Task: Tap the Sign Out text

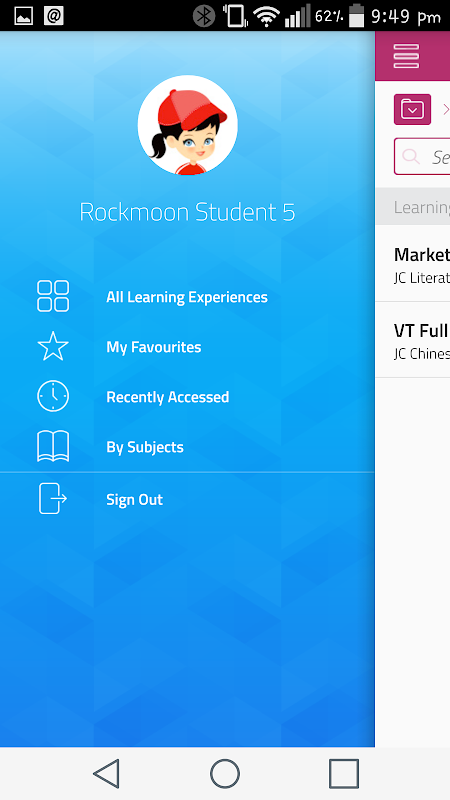Action: pyautogui.click(x=135, y=499)
